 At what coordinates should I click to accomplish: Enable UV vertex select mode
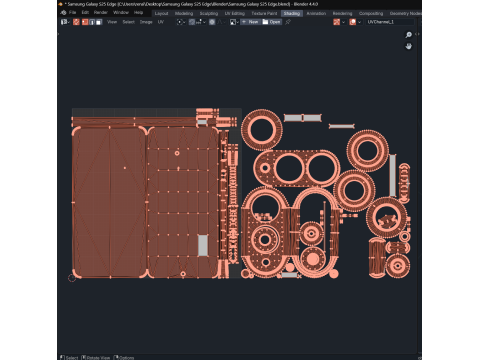click(85, 22)
